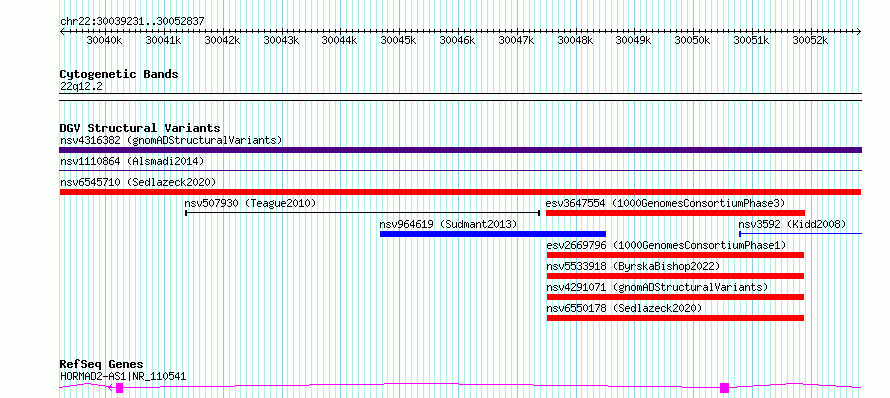
Task: Select the red esv3647554 variant bar
Action: coord(675,213)
